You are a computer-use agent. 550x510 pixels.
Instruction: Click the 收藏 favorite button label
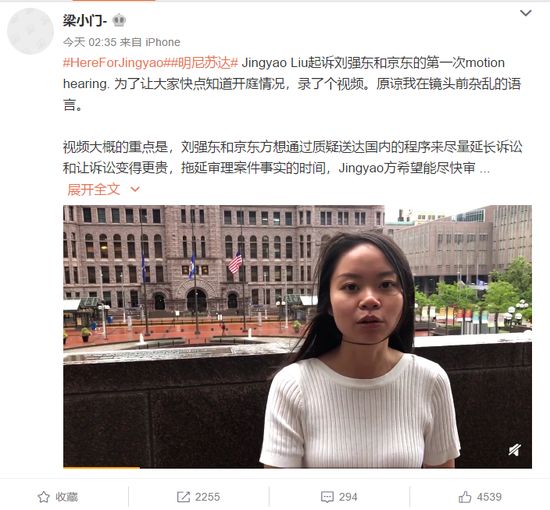click(67, 497)
